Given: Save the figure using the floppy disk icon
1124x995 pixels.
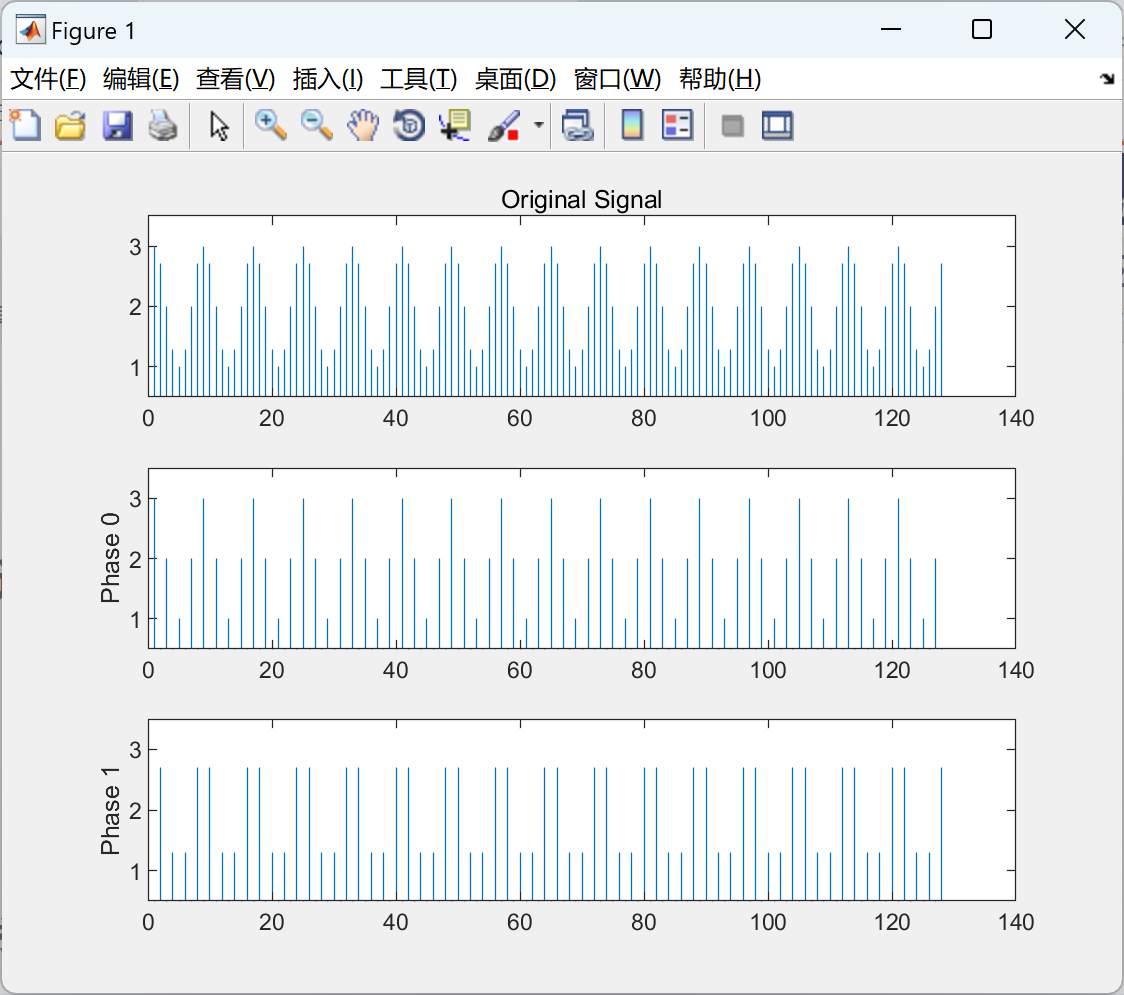Looking at the screenshot, I should [x=117, y=125].
